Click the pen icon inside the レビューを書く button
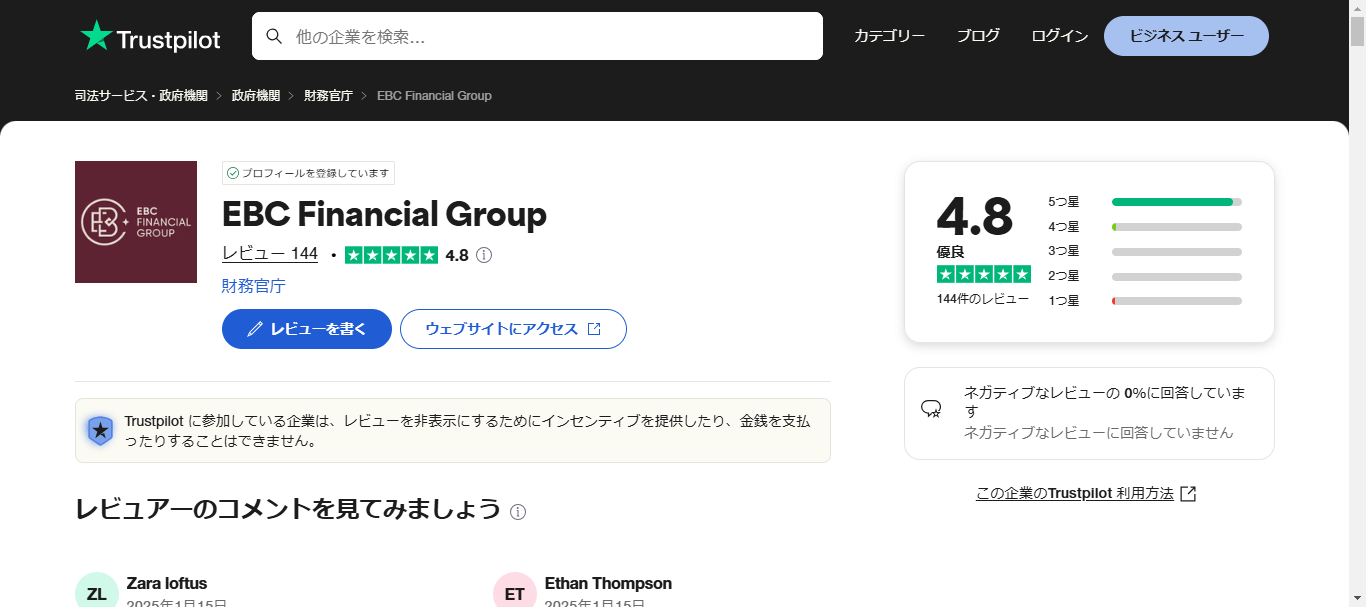This screenshot has height=607, width=1366. pos(254,328)
